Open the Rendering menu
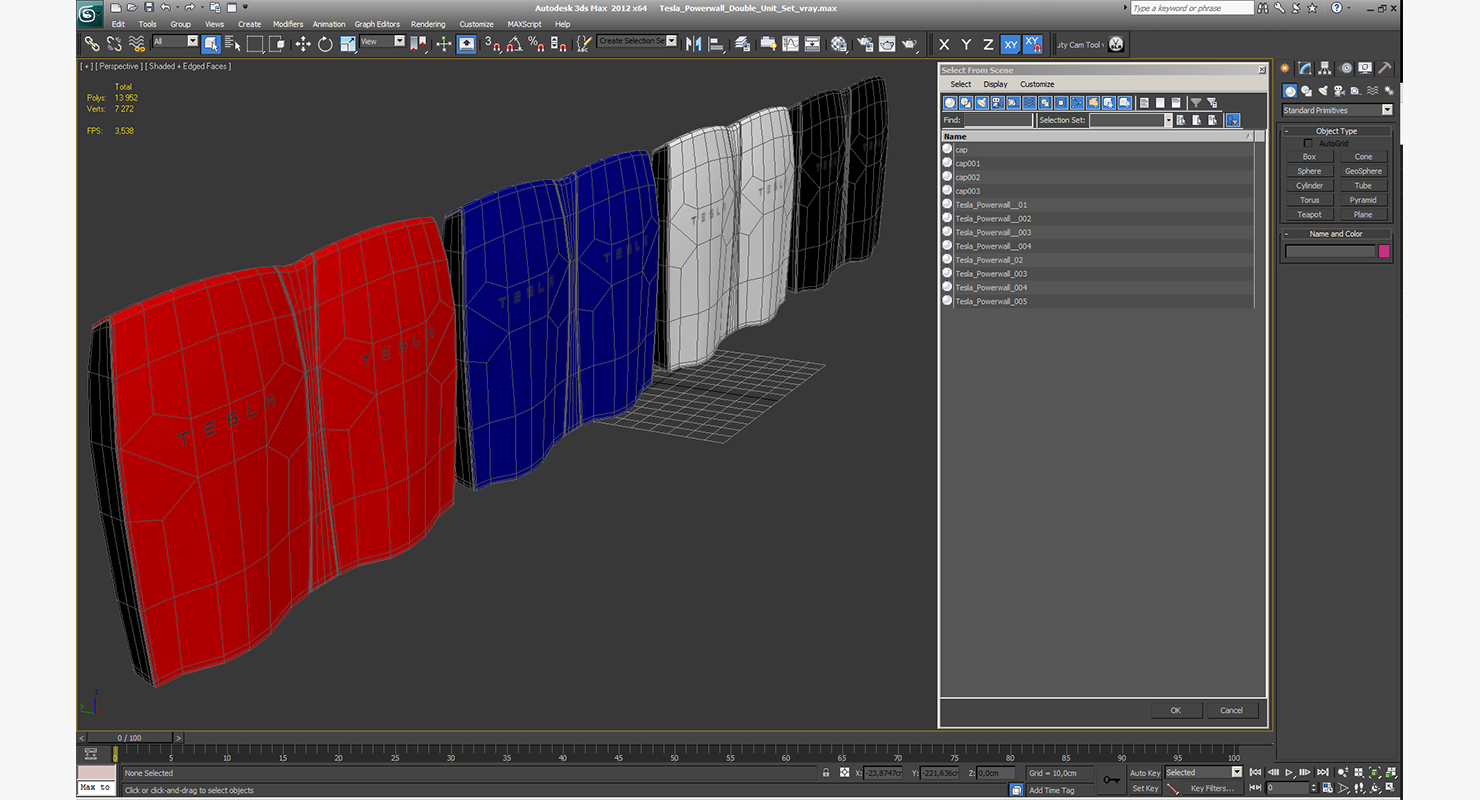 pos(428,24)
